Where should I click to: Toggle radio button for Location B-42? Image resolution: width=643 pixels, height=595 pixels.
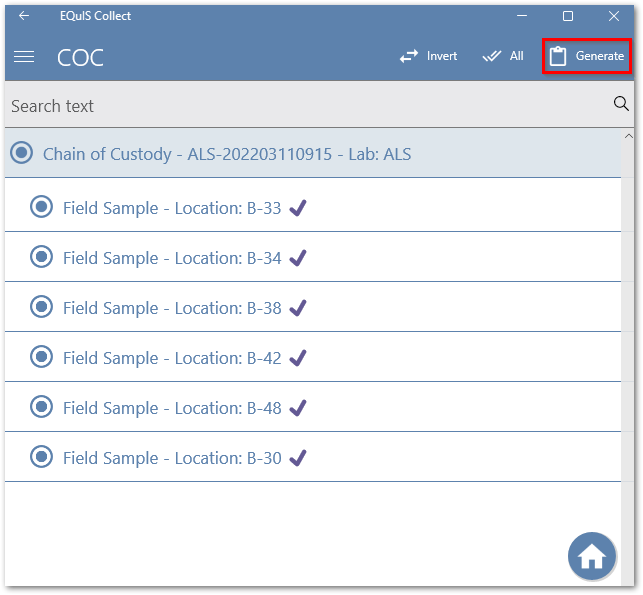41,357
